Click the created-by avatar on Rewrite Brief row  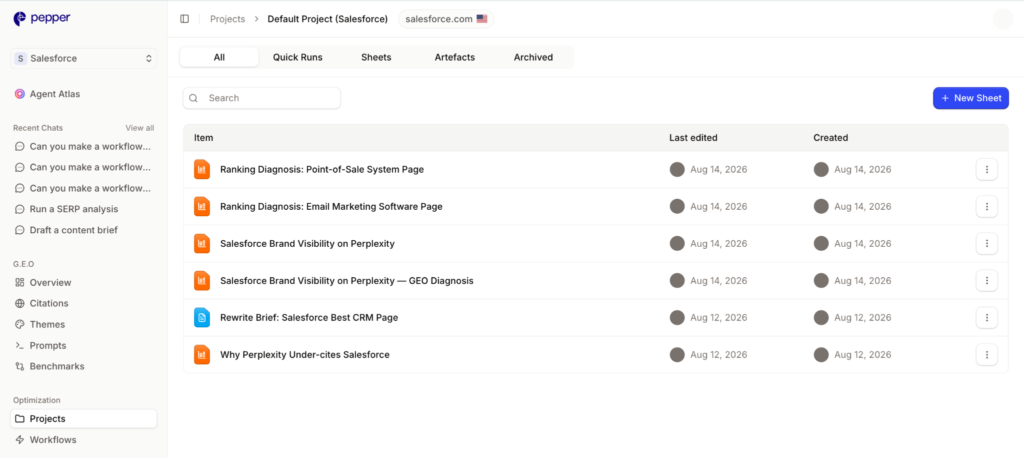coord(821,318)
